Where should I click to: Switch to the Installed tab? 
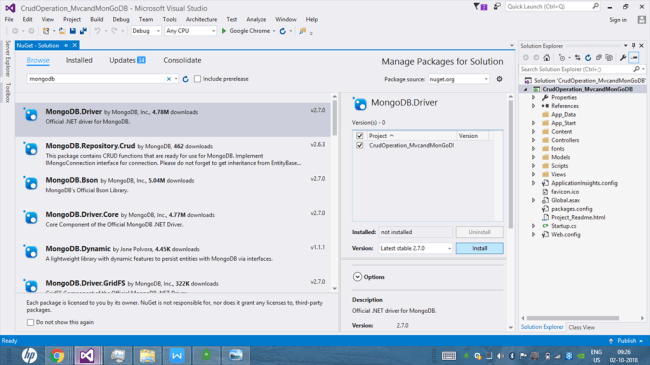79,61
